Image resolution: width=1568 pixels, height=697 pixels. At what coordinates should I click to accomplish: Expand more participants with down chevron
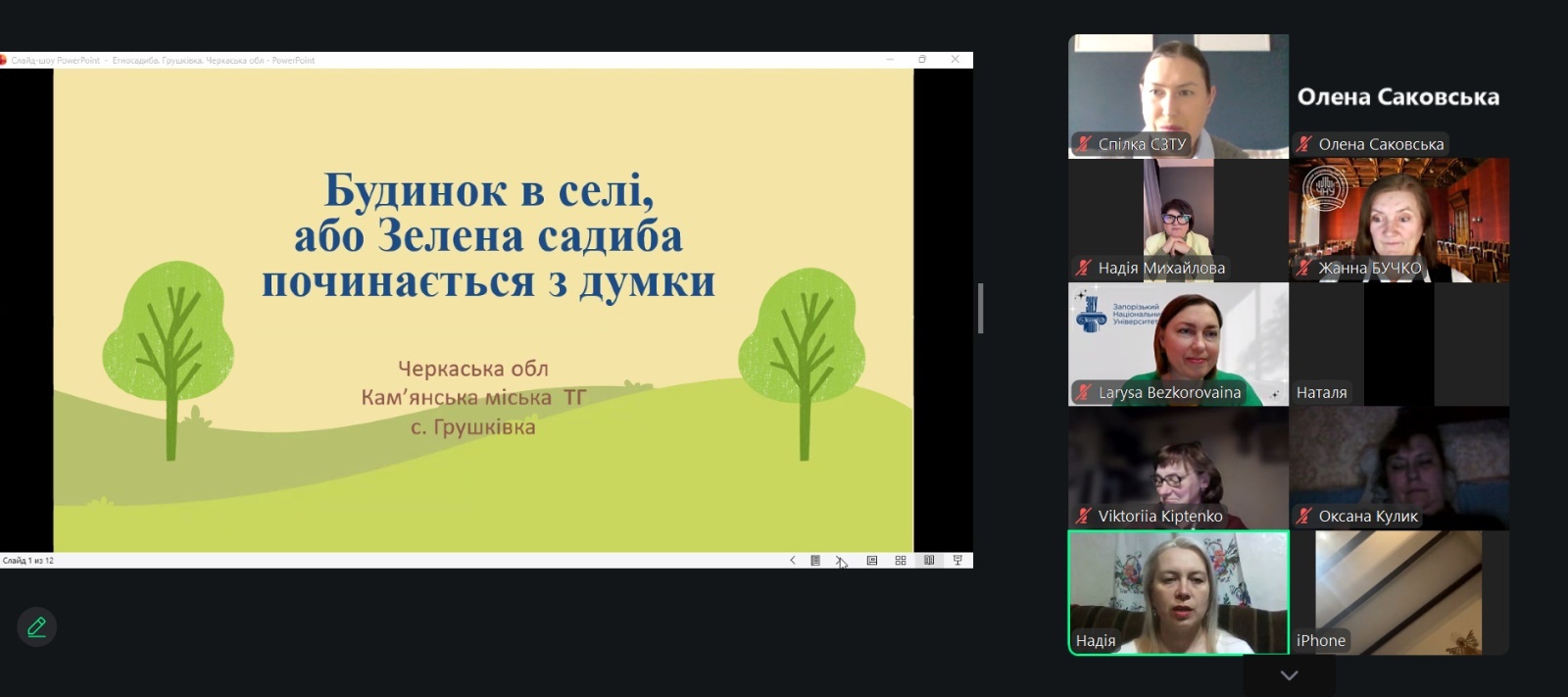pyautogui.click(x=1289, y=675)
